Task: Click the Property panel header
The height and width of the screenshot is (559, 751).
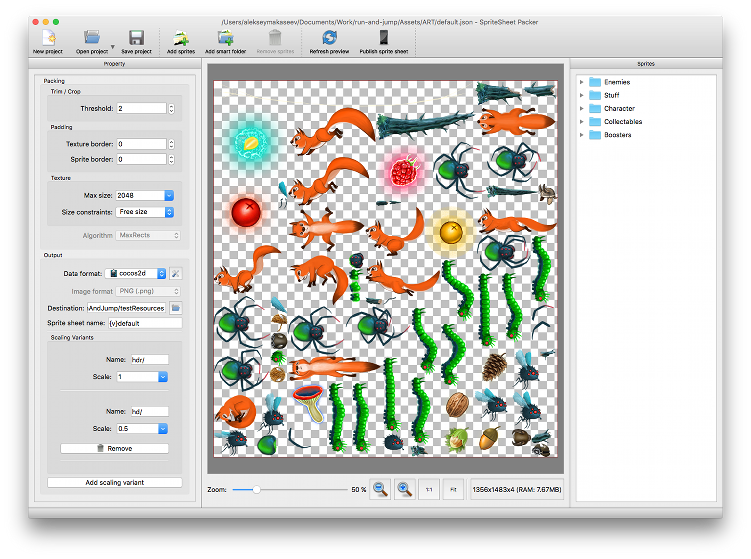Action: (114, 64)
